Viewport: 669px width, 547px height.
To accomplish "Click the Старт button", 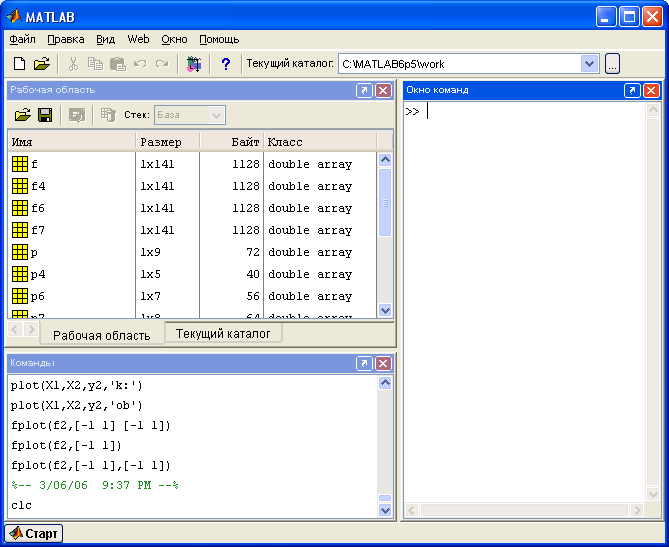I will [34, 533].
